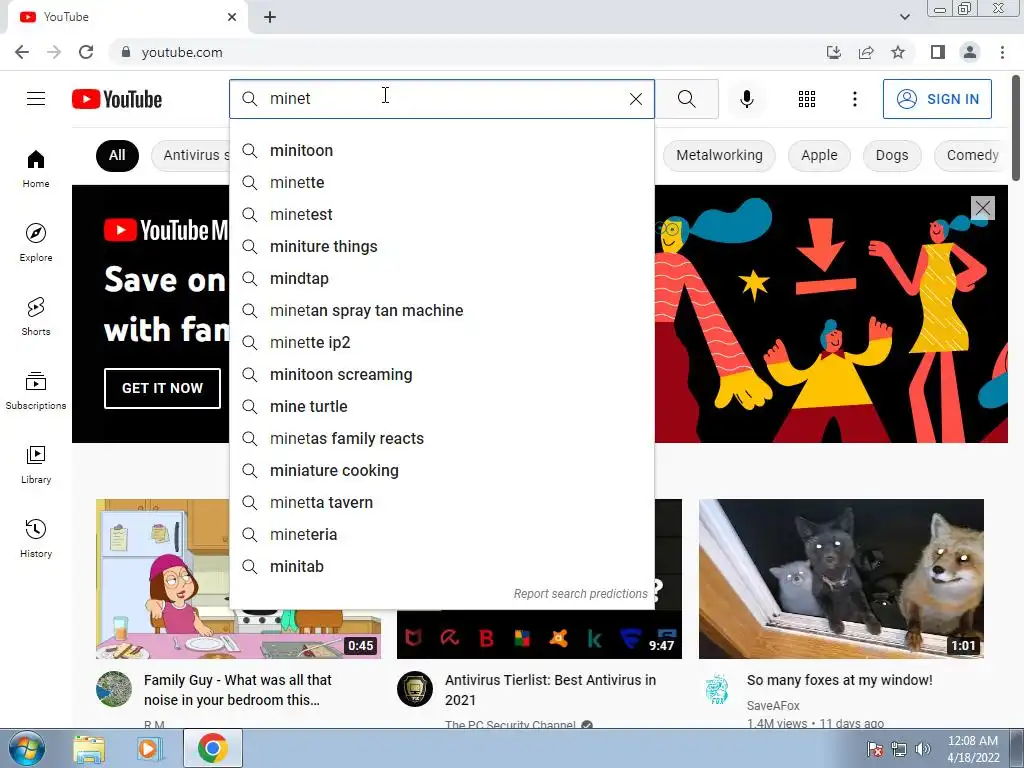Choose suggestion "minette"
This screenshot has width=1024, height=768.
click(441, 182)
